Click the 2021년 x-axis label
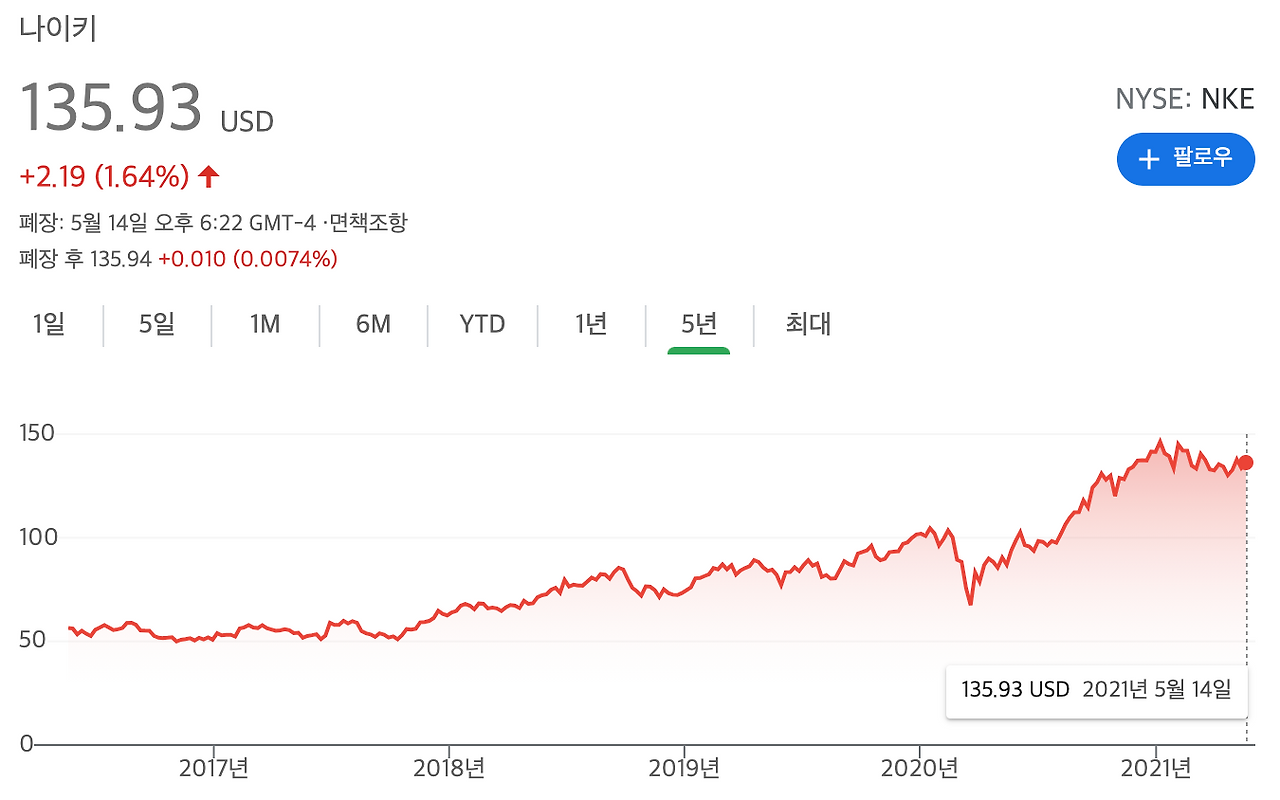 point(1155,769)
